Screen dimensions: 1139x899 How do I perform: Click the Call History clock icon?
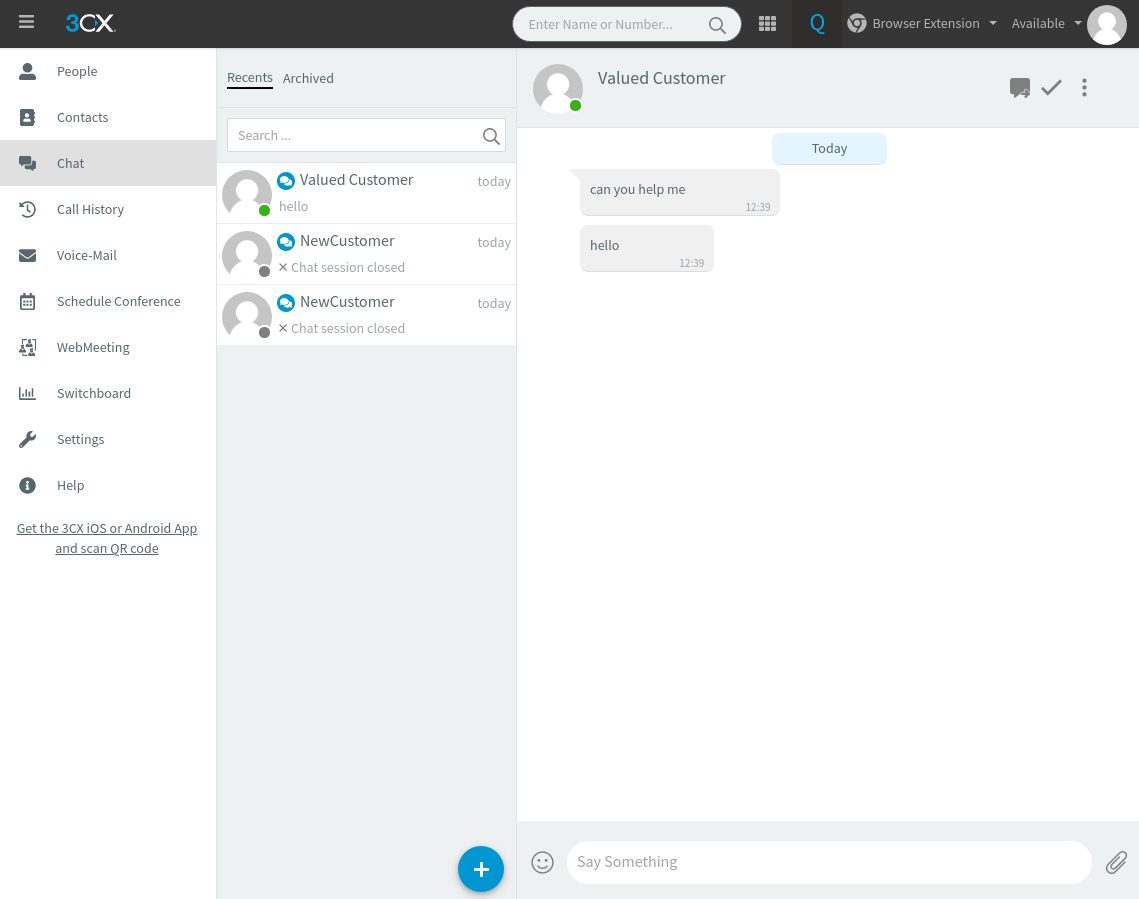[28, 209]
